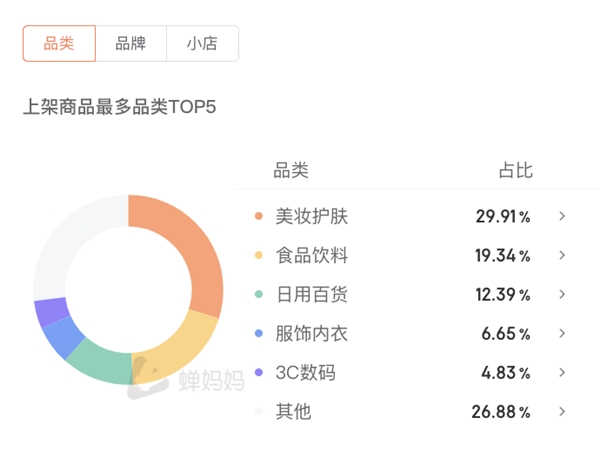Expand the 美妆护肤 row chevron

click(562, 216)
